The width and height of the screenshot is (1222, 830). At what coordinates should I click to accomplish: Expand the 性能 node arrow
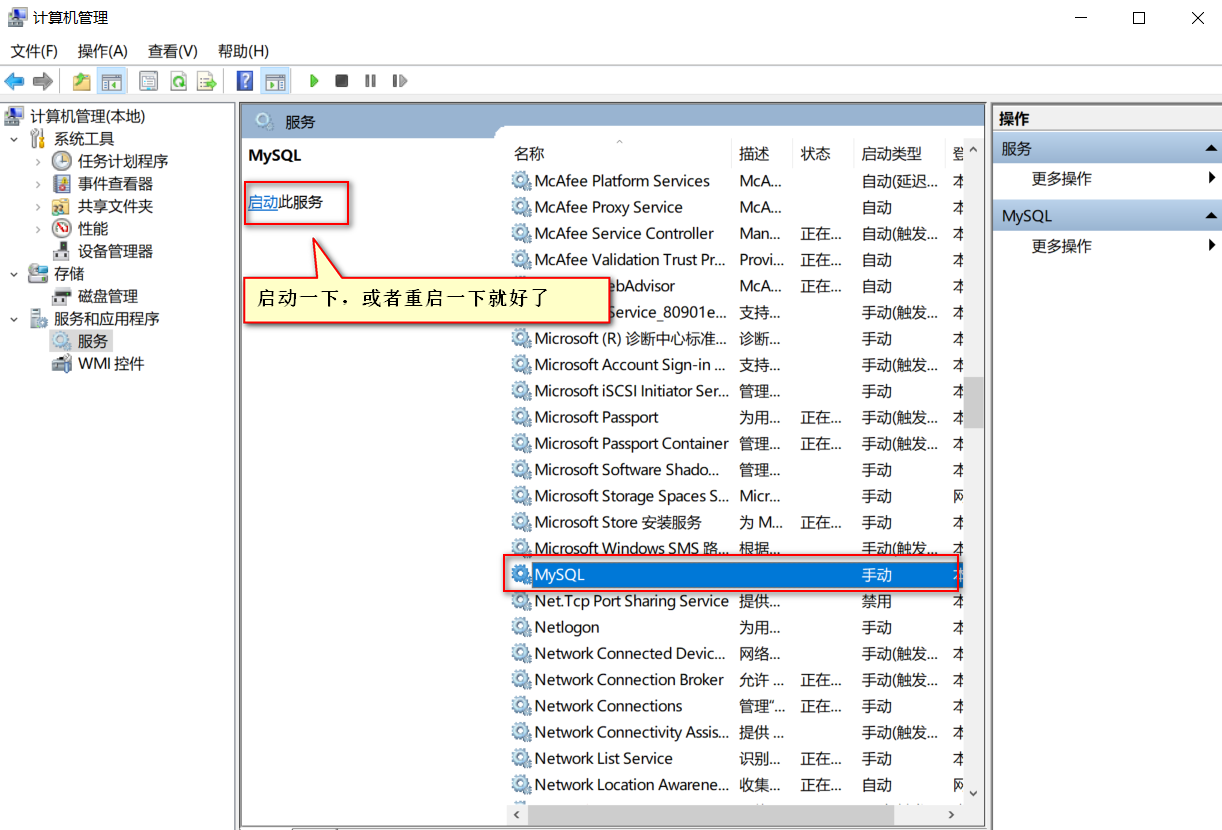coord(38,229)
